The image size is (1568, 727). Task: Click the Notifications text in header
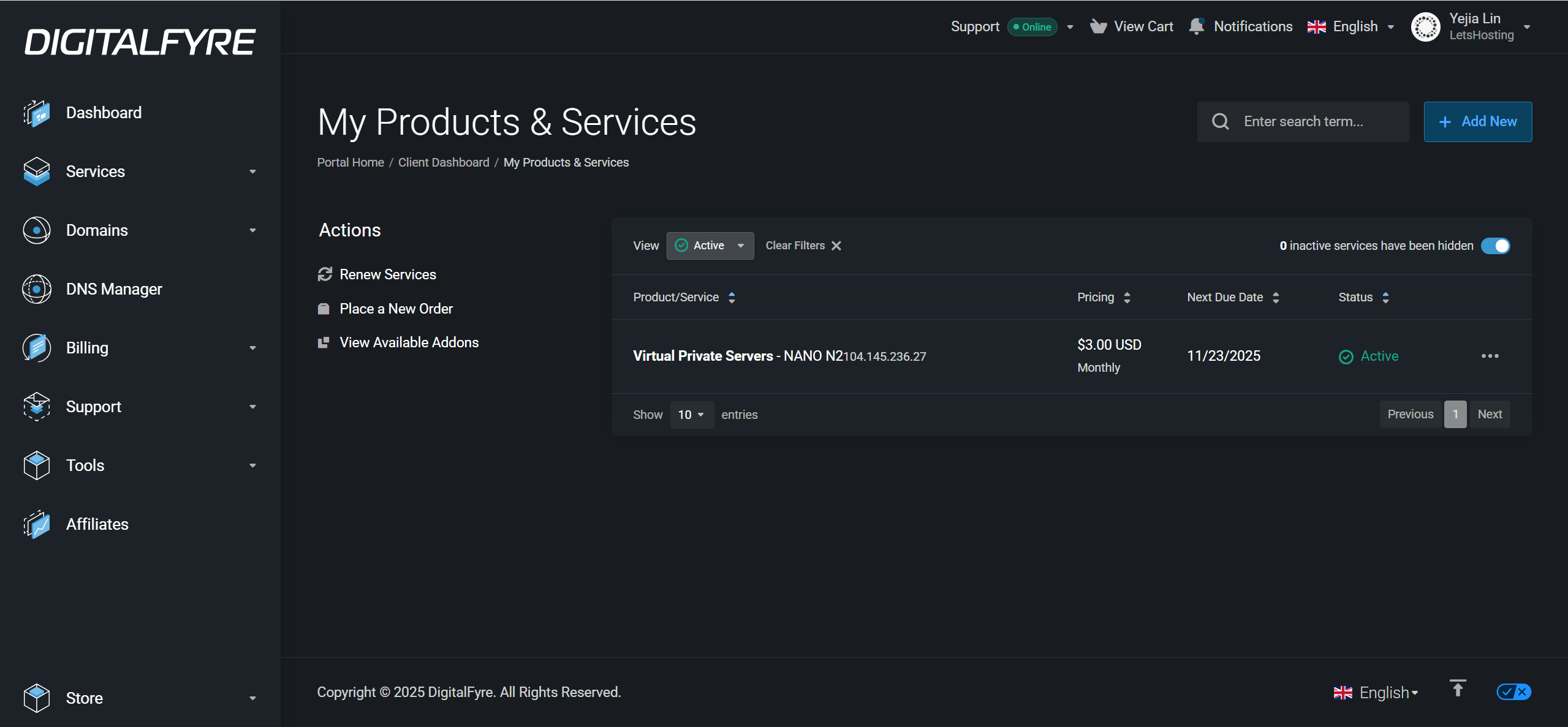1253,27
